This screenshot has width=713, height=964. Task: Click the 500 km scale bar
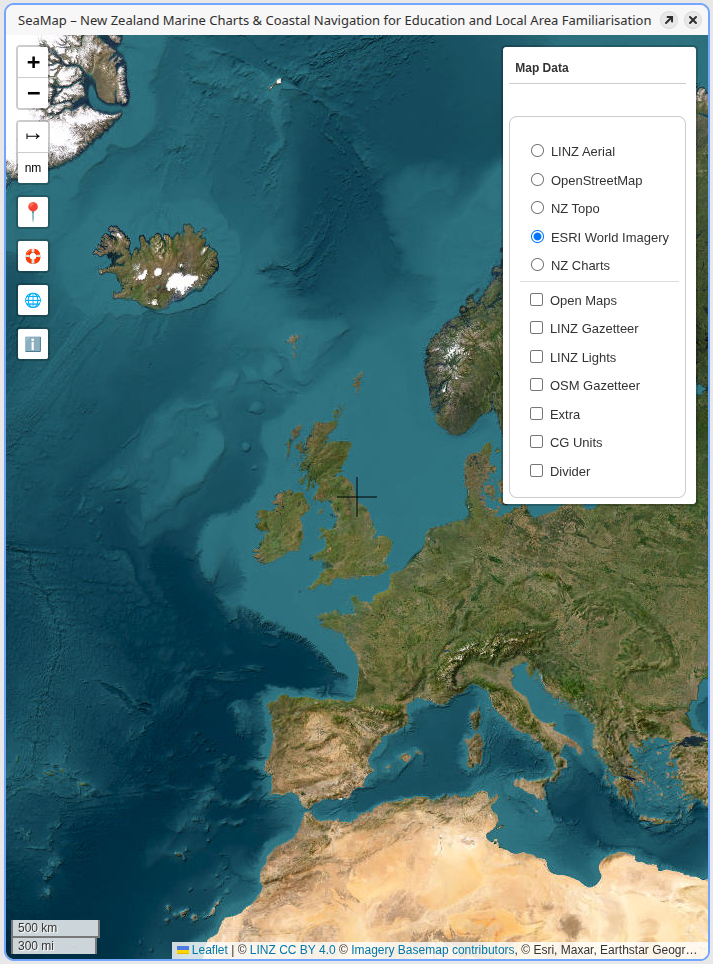pyautogui.click(x=55, y=928)
